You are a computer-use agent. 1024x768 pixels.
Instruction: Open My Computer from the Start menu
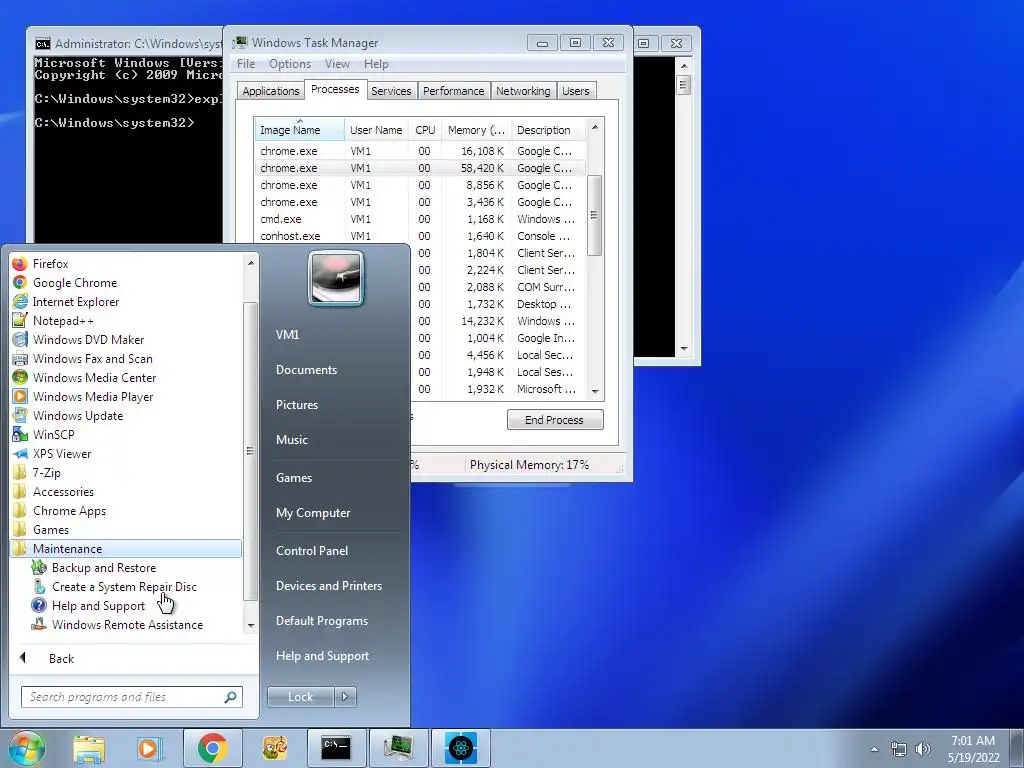313,513
